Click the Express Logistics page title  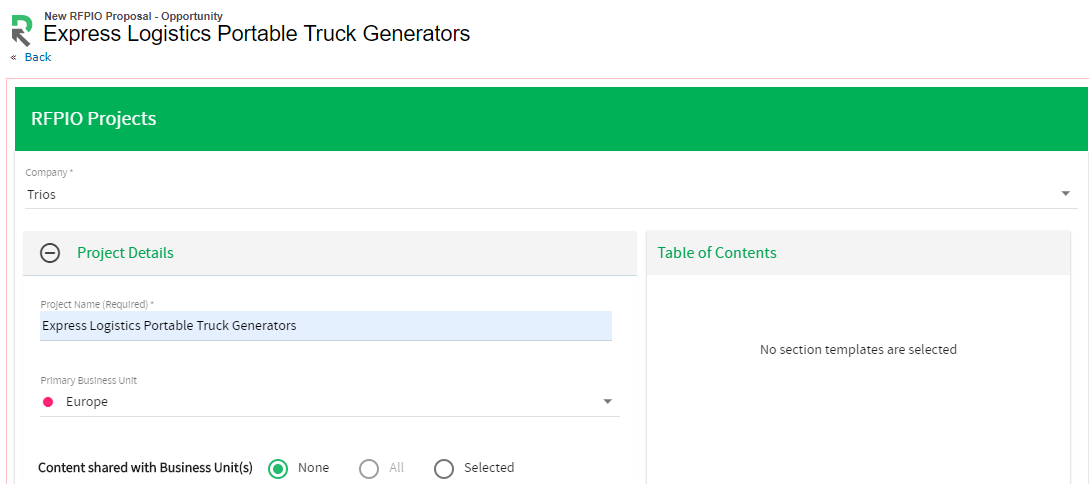(256, 33)
